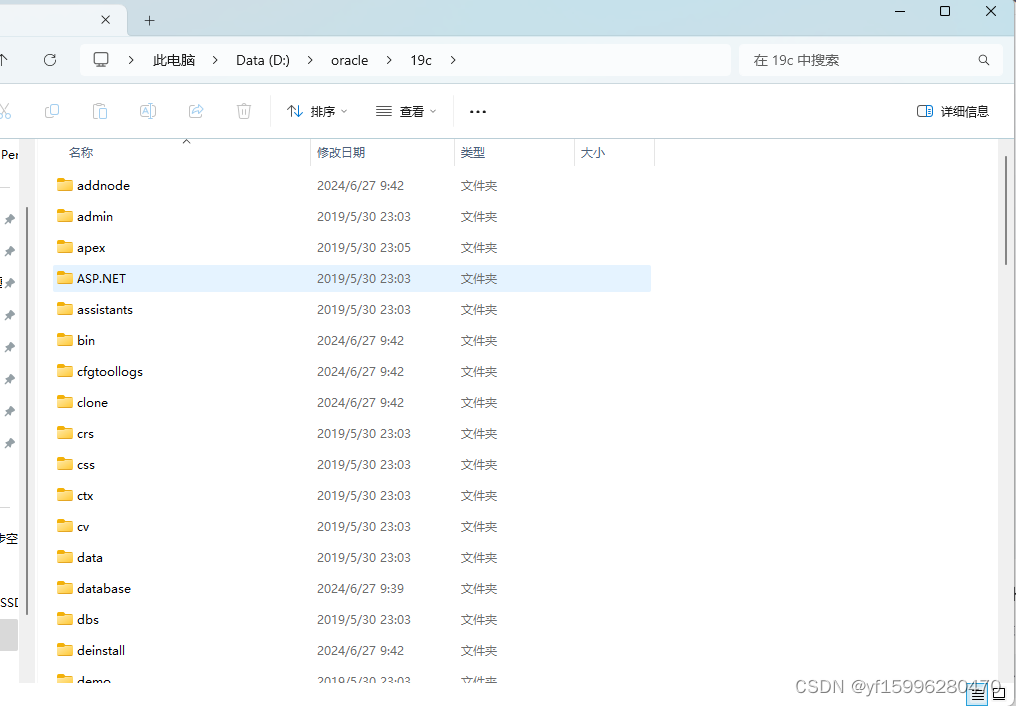Paste the clipboard contents
This screenshot has height=706, width=1016.
100,111
